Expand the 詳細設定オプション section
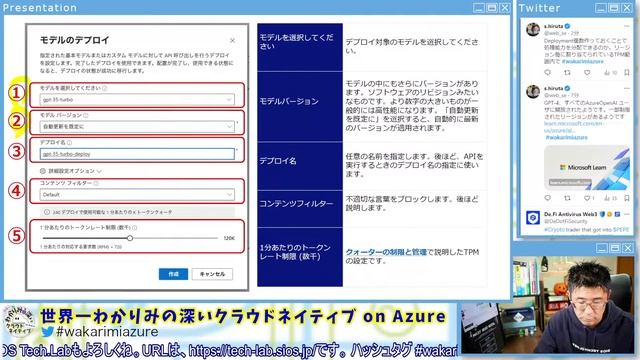Viewport: 640px width, 360px height. [x=71, y=171]
